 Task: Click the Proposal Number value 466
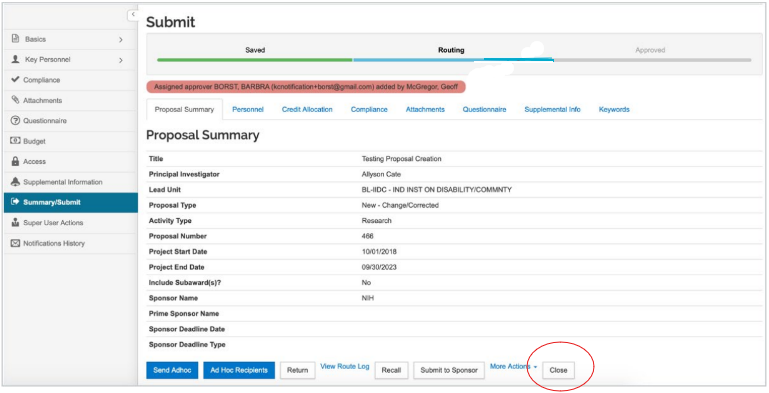[x=367, y=236]
